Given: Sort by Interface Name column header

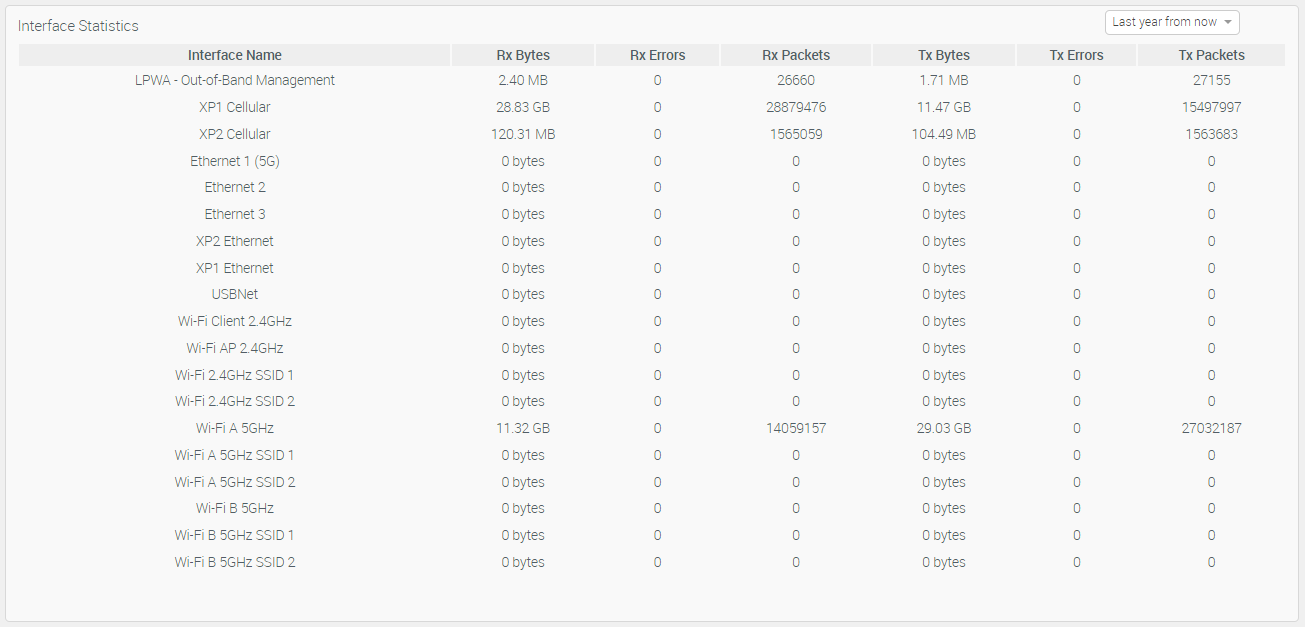Looking at the screenshot, I should 235,55.
